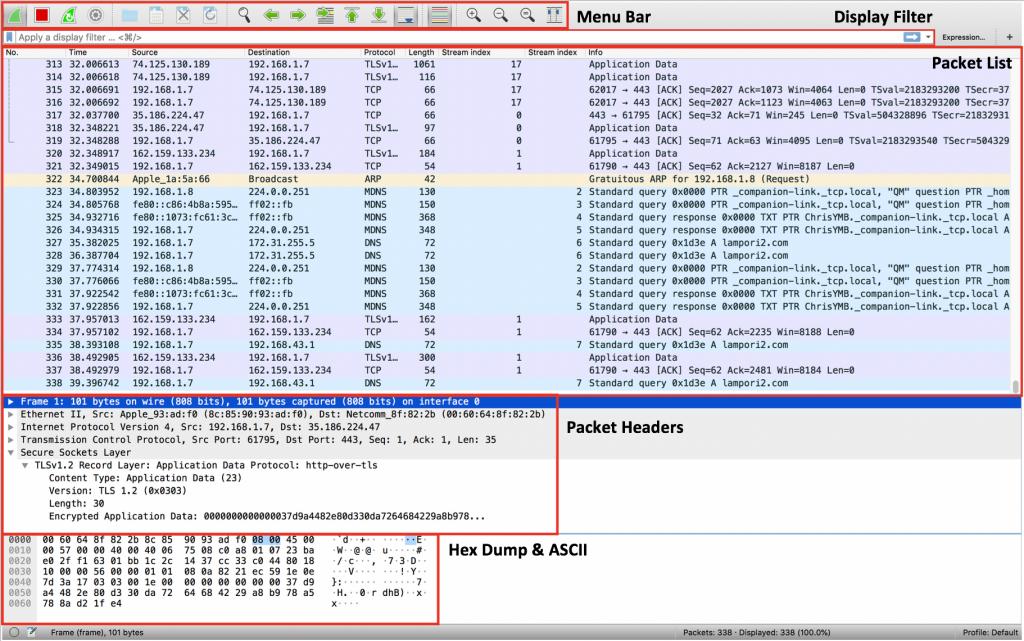Collapse the TLSv1.2 Record Layer node
Image resolution: width=1024 pixels, height=641 pixels.
(25, 465)
